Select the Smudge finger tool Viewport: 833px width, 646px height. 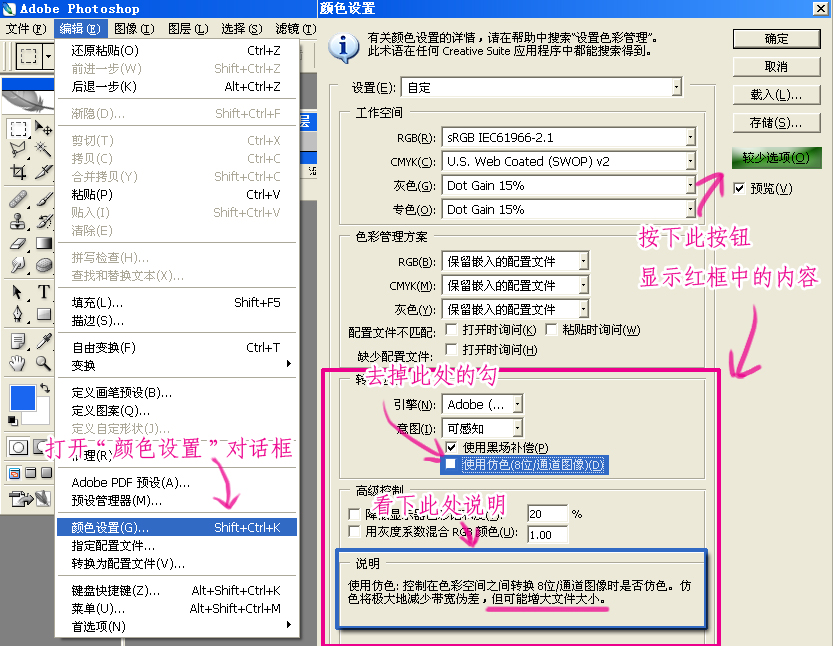(x=18, y=265)
